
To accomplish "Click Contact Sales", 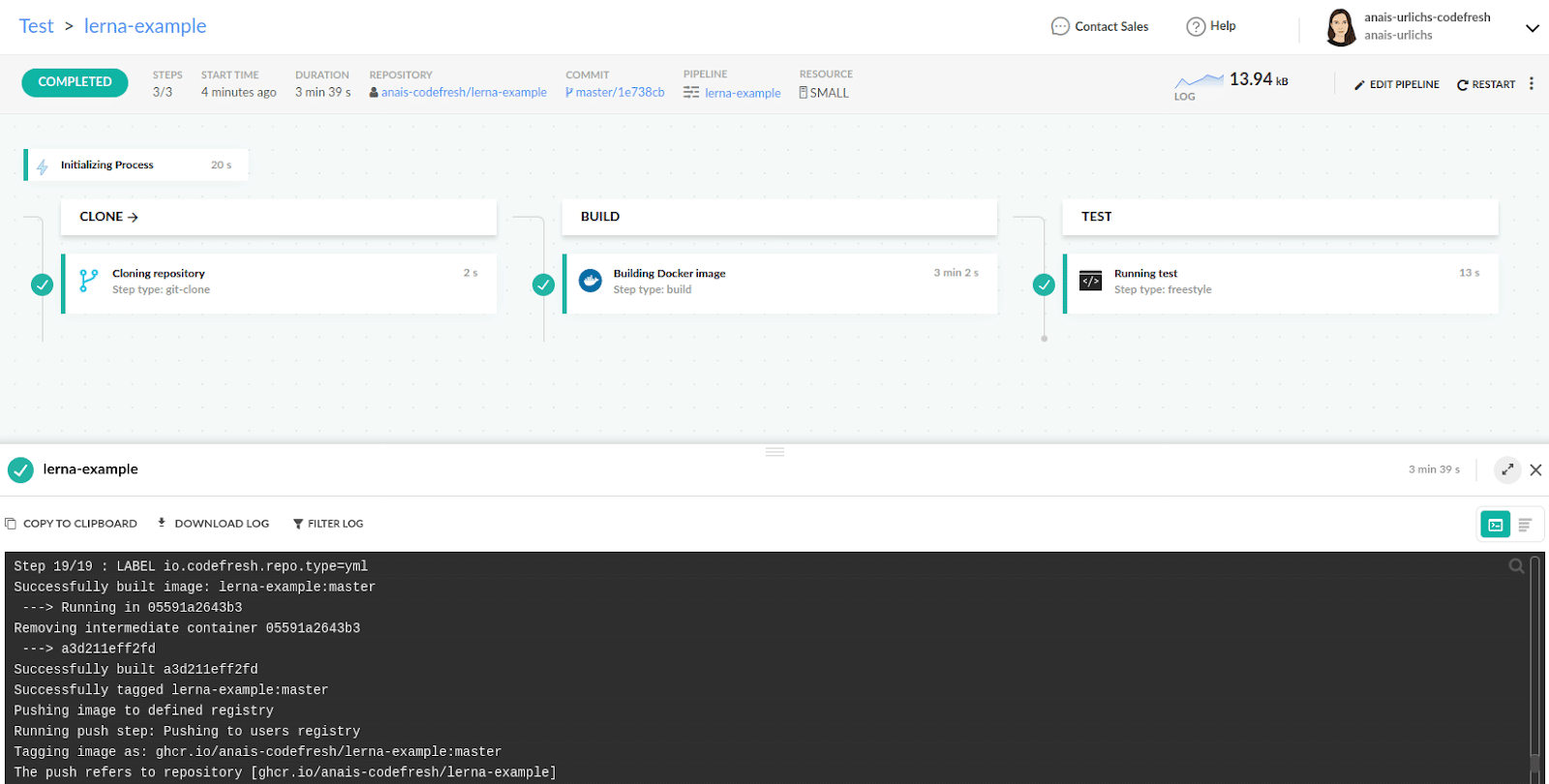I will point(1100,26).
